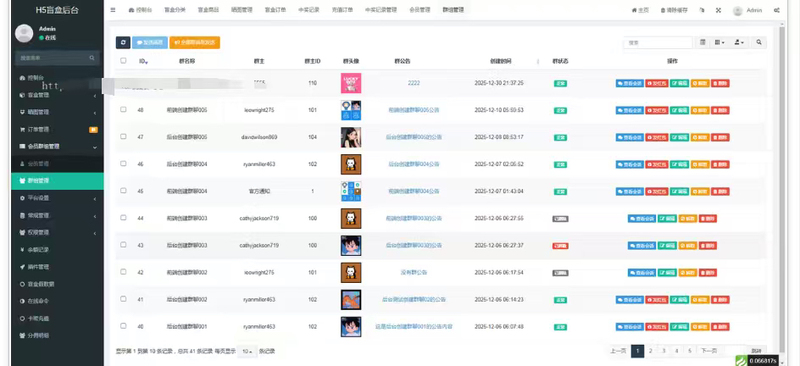Open 余额记录 in the sidebar
The height and width of the screenshot is (366, 800).
[x=57, y=250]
